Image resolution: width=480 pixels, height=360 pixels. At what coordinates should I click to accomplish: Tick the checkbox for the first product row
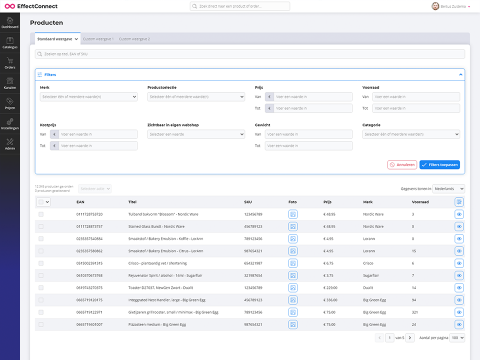pos(41,214)
